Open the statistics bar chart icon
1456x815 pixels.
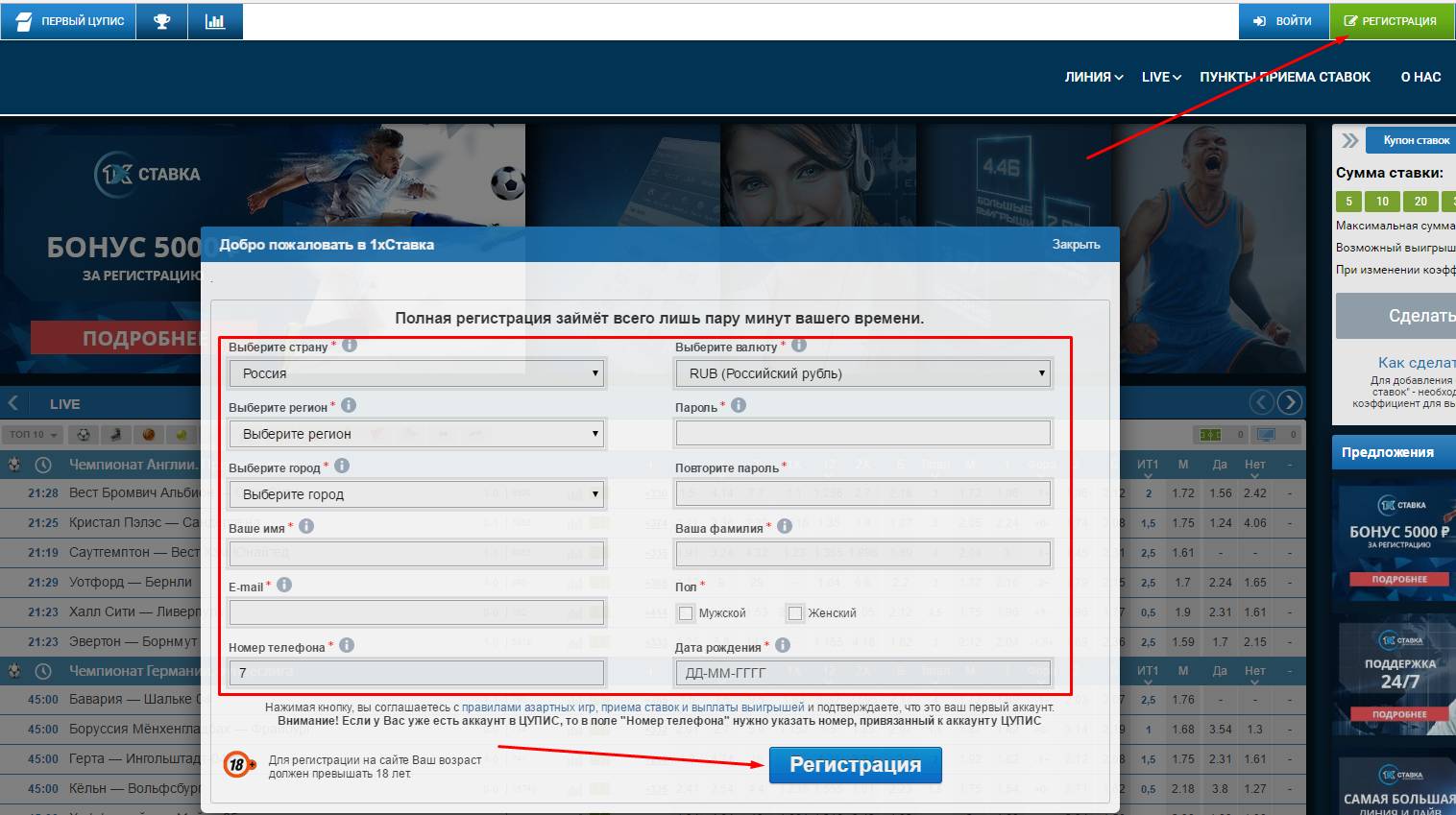click(x=215, y=21)
